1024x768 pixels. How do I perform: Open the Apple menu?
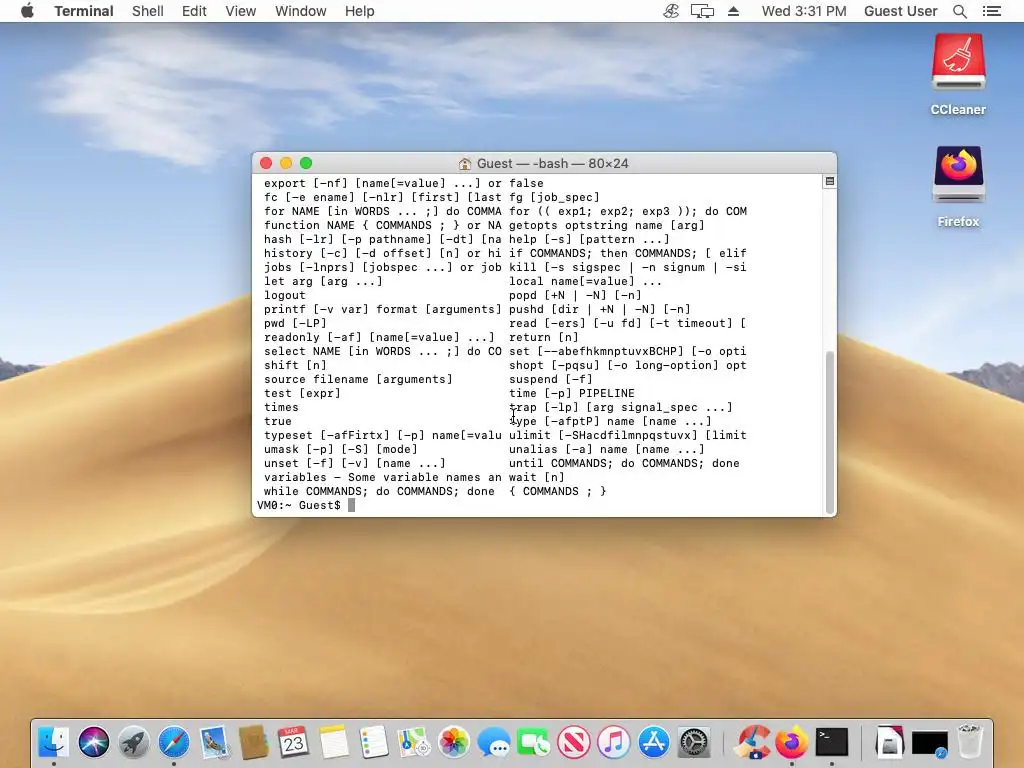point(27,11)
